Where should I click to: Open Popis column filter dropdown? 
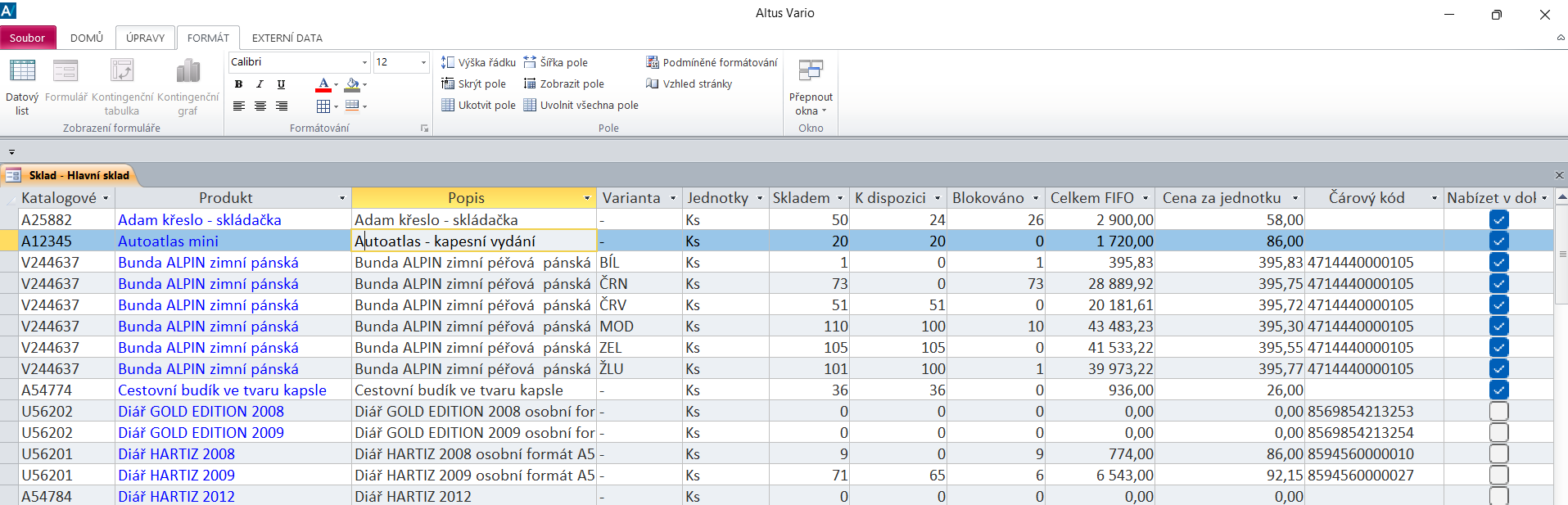coord(587,198)
